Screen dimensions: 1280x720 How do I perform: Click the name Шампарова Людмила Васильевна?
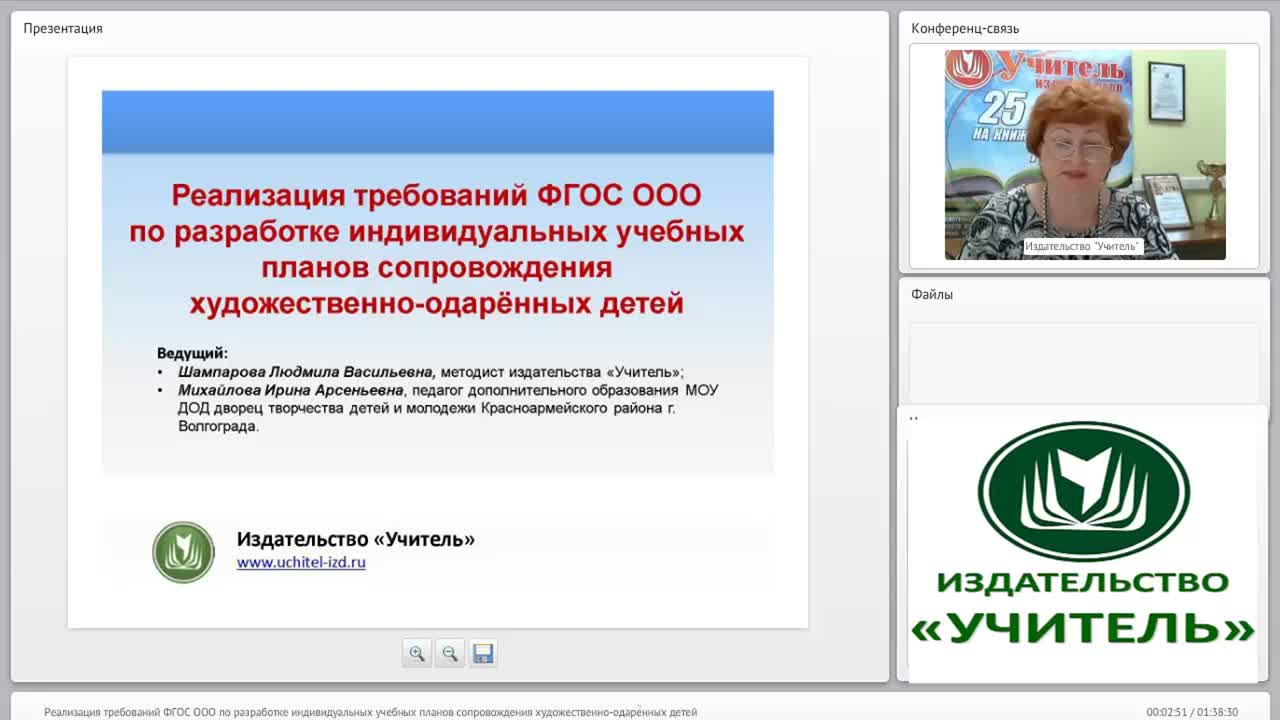306,371
